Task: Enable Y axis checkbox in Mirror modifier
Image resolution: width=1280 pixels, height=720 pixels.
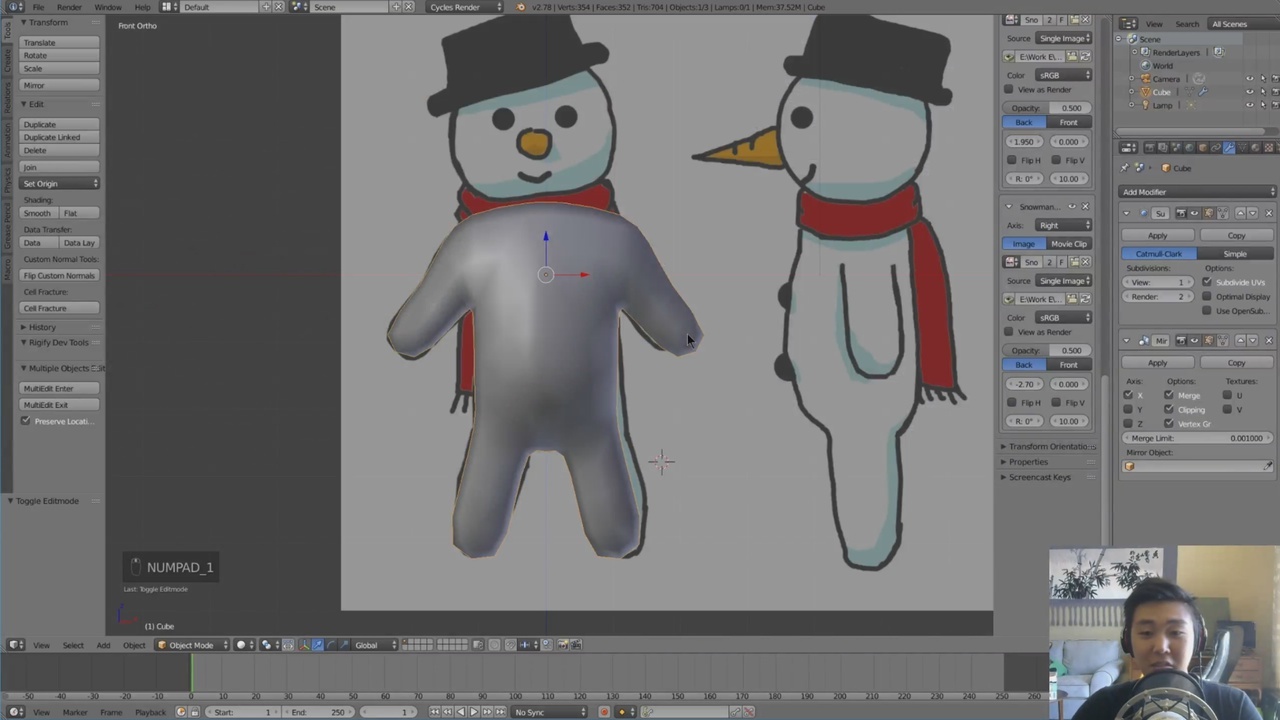Action: [x=1128, y=410]
